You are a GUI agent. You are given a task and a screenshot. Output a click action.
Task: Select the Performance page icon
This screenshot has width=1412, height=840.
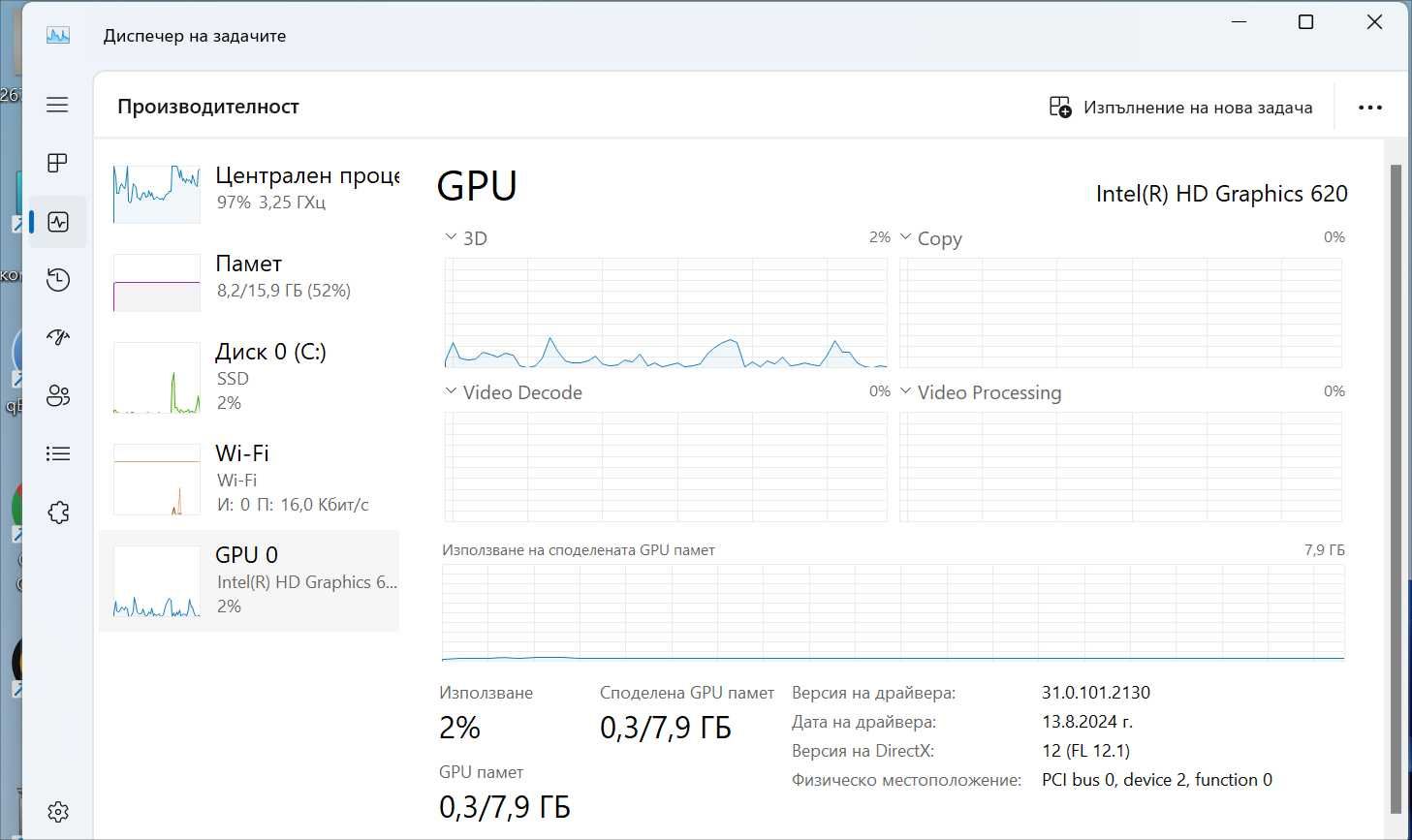pos(57,222)
